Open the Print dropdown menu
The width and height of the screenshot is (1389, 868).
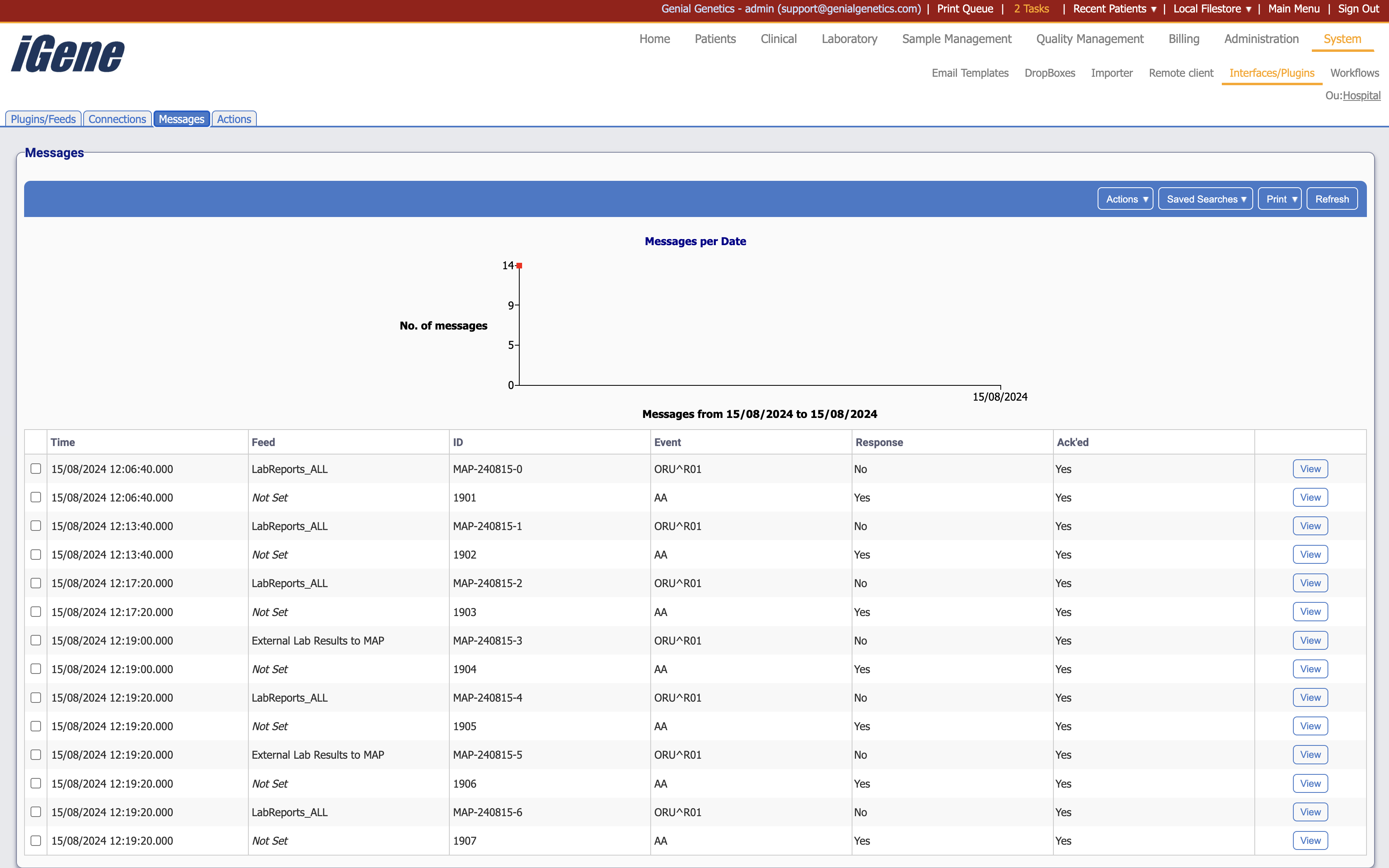click(x=1279, y=199)
